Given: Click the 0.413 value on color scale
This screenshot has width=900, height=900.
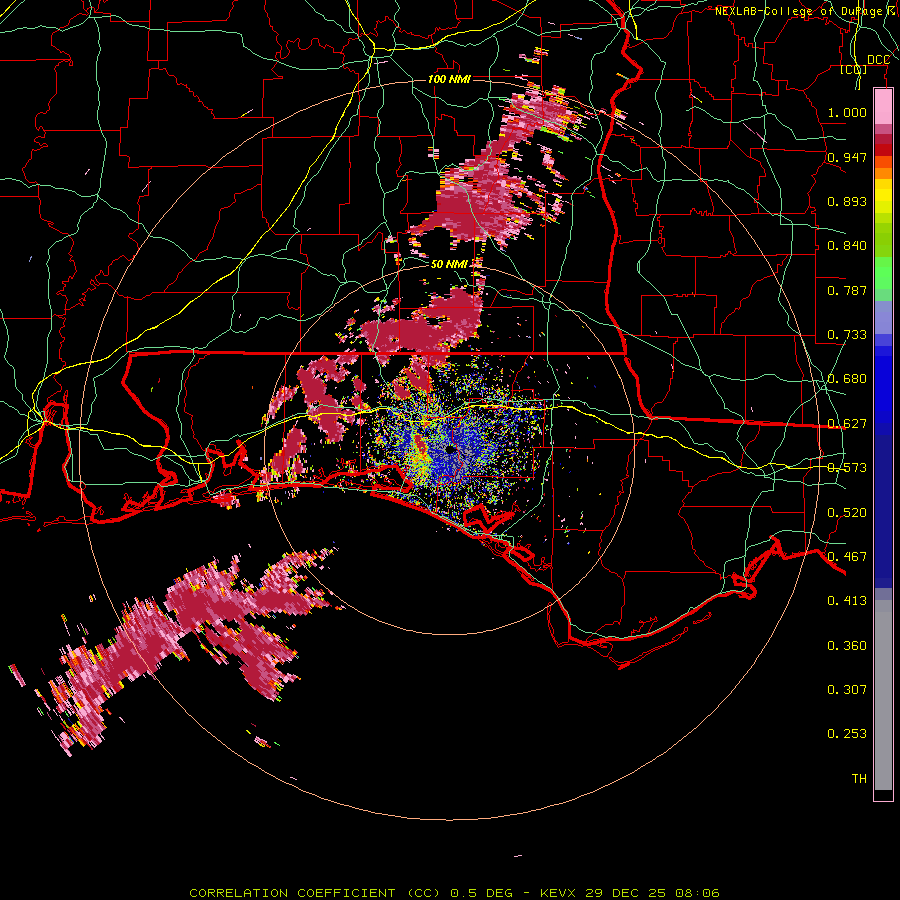Looking at the screenshot, I should [847, 601].
